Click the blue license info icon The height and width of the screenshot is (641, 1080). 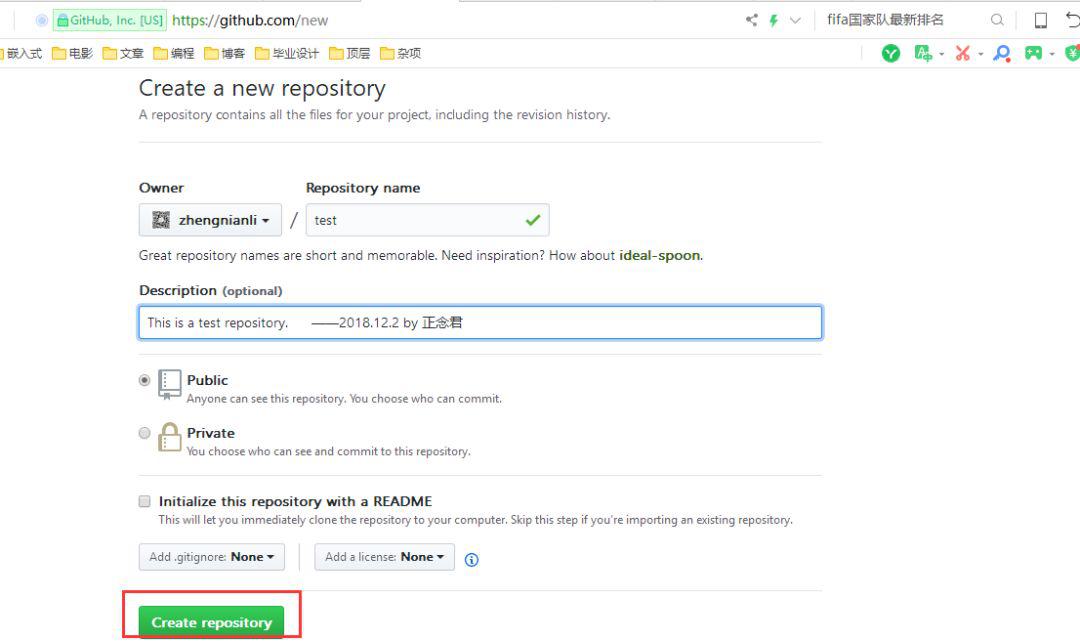point(471,560)
